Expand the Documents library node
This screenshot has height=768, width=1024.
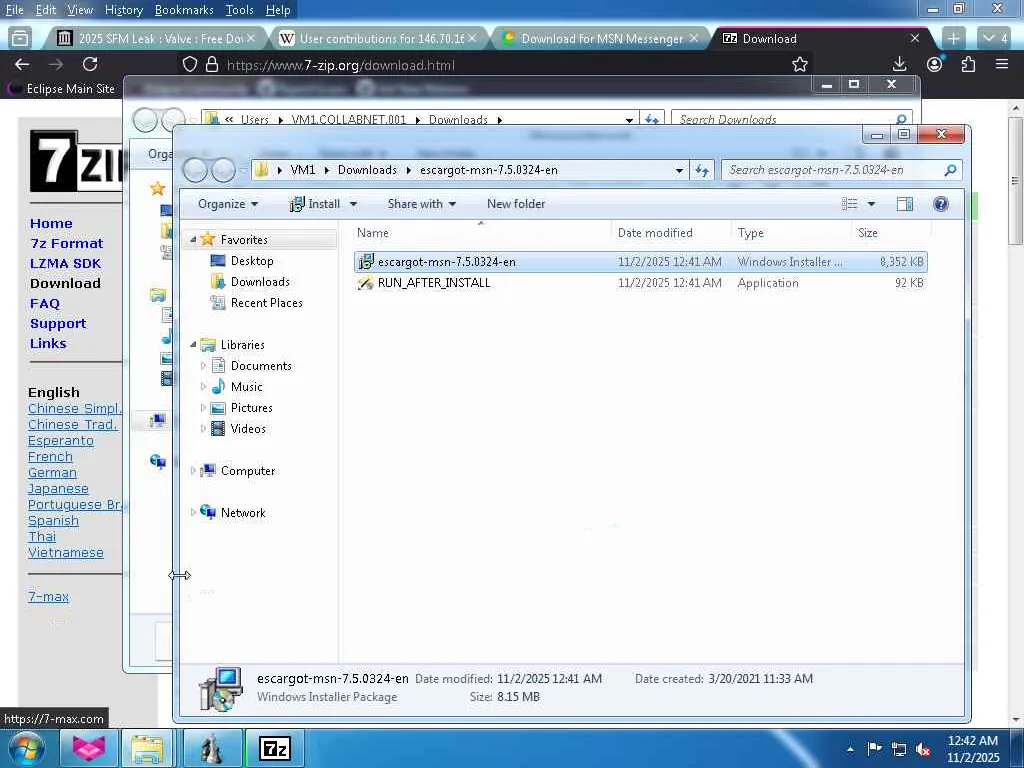(203, 366)
